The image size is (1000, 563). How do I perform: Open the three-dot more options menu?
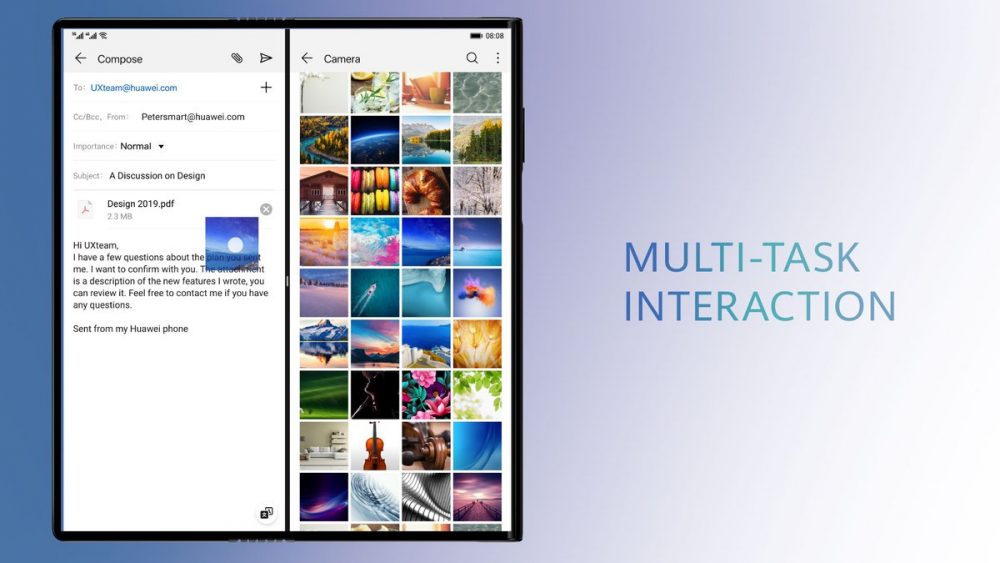click(x=497, y=59)
